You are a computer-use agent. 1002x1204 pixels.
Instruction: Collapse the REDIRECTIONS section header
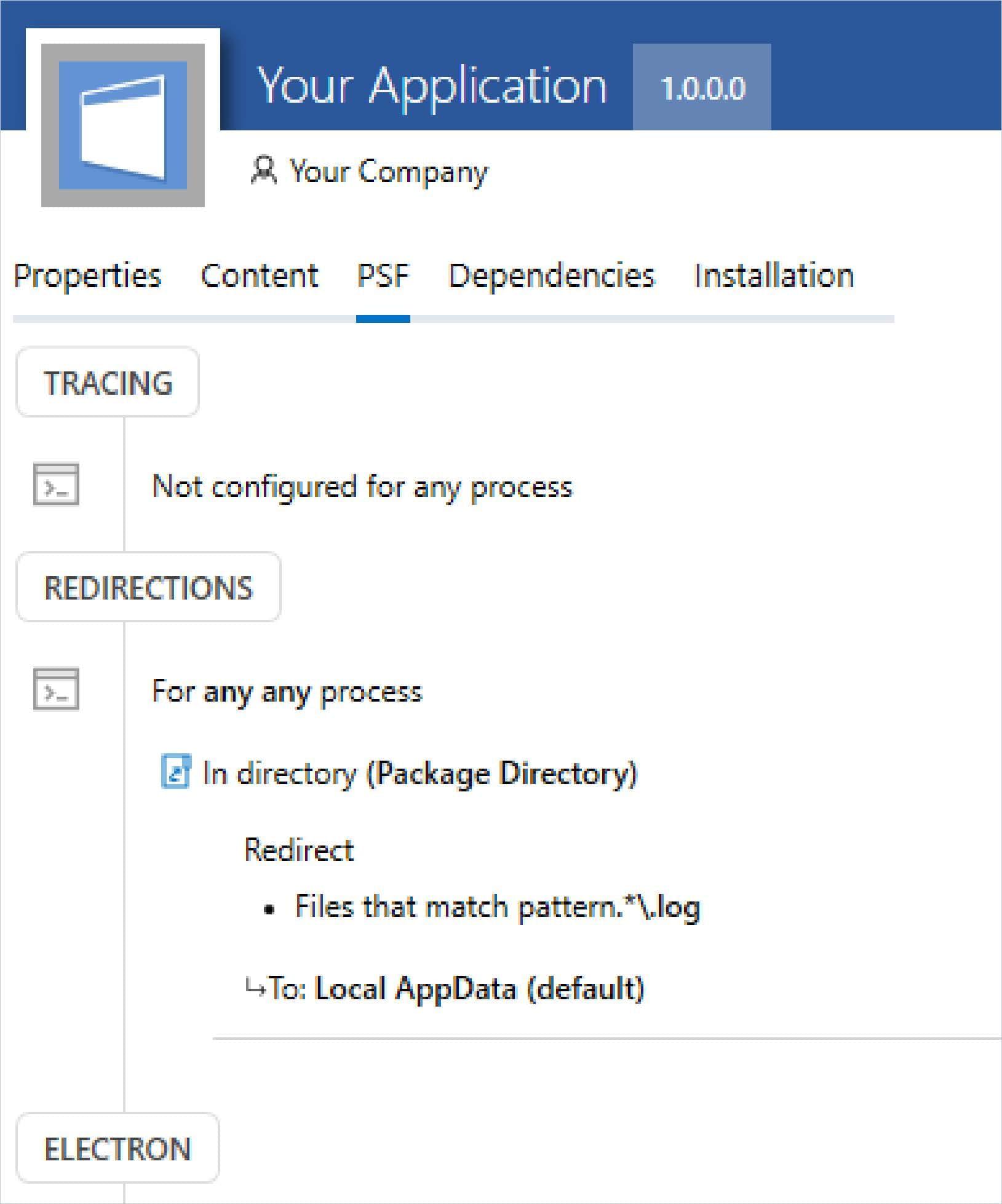(x=148, y=587)
